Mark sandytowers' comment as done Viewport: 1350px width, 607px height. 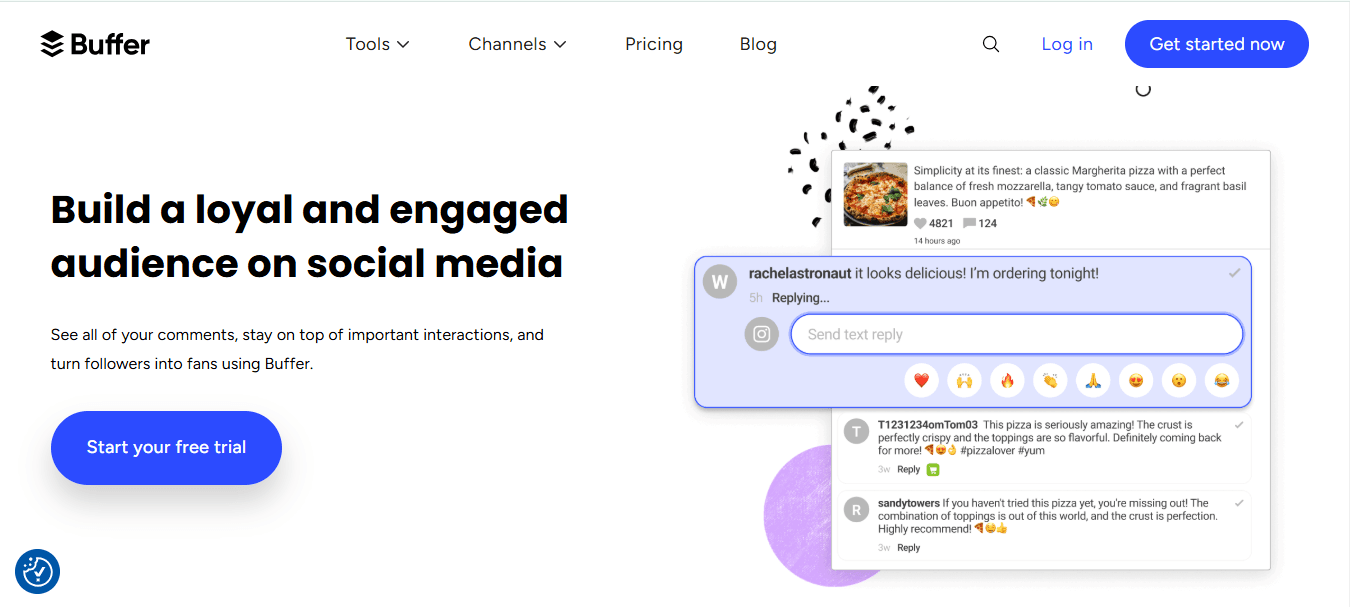coord(1240,502)
